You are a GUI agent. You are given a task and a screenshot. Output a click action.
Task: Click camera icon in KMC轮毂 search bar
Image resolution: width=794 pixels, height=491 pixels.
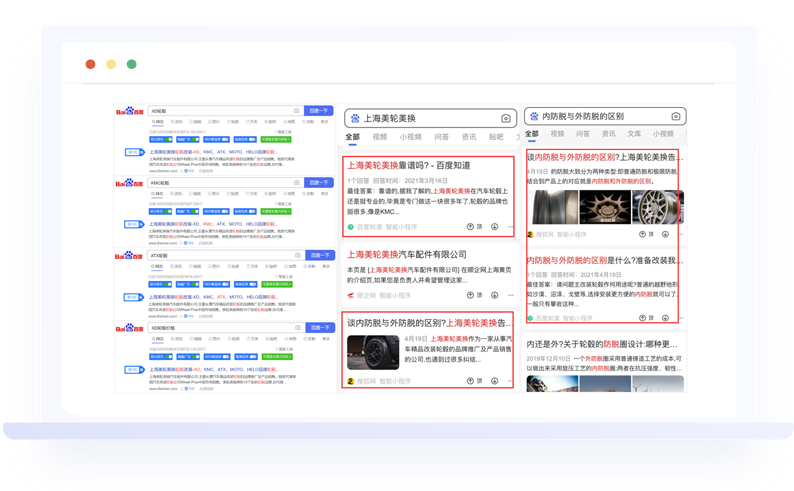(x=296, y=183)
